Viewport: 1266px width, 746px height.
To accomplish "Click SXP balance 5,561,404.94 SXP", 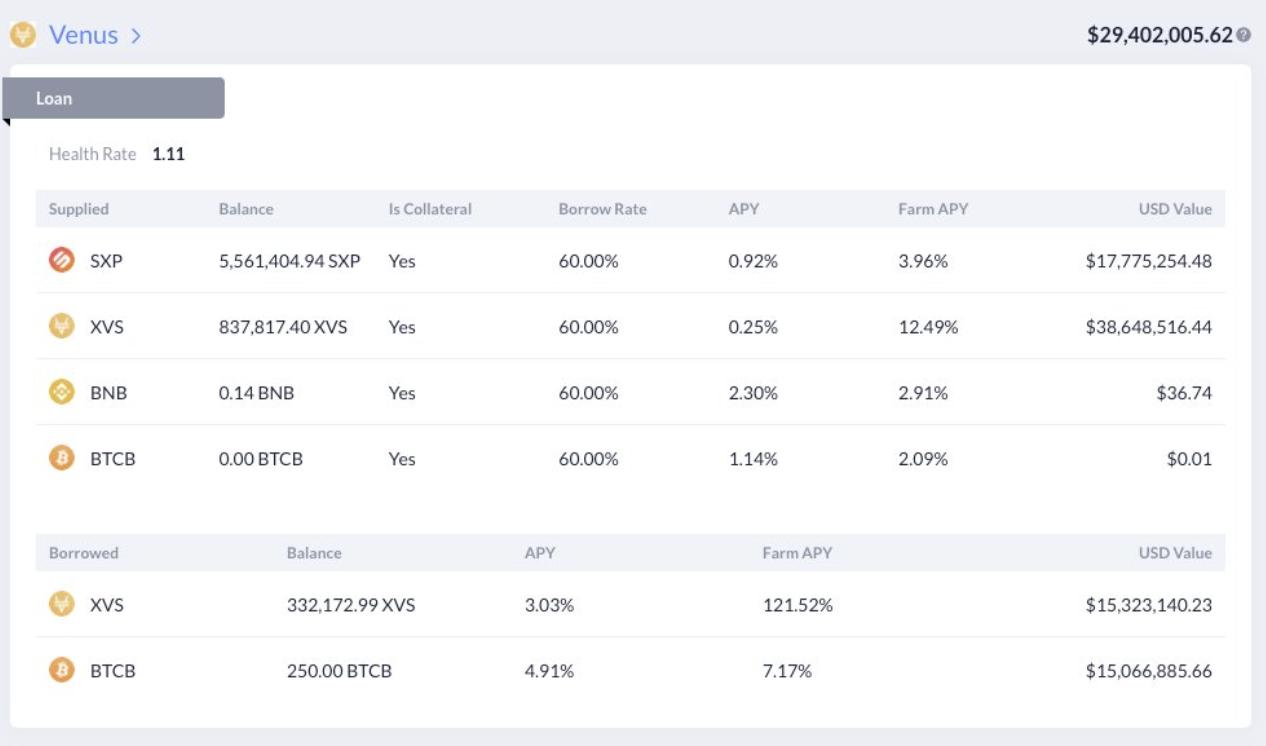I will pos(289,261).
